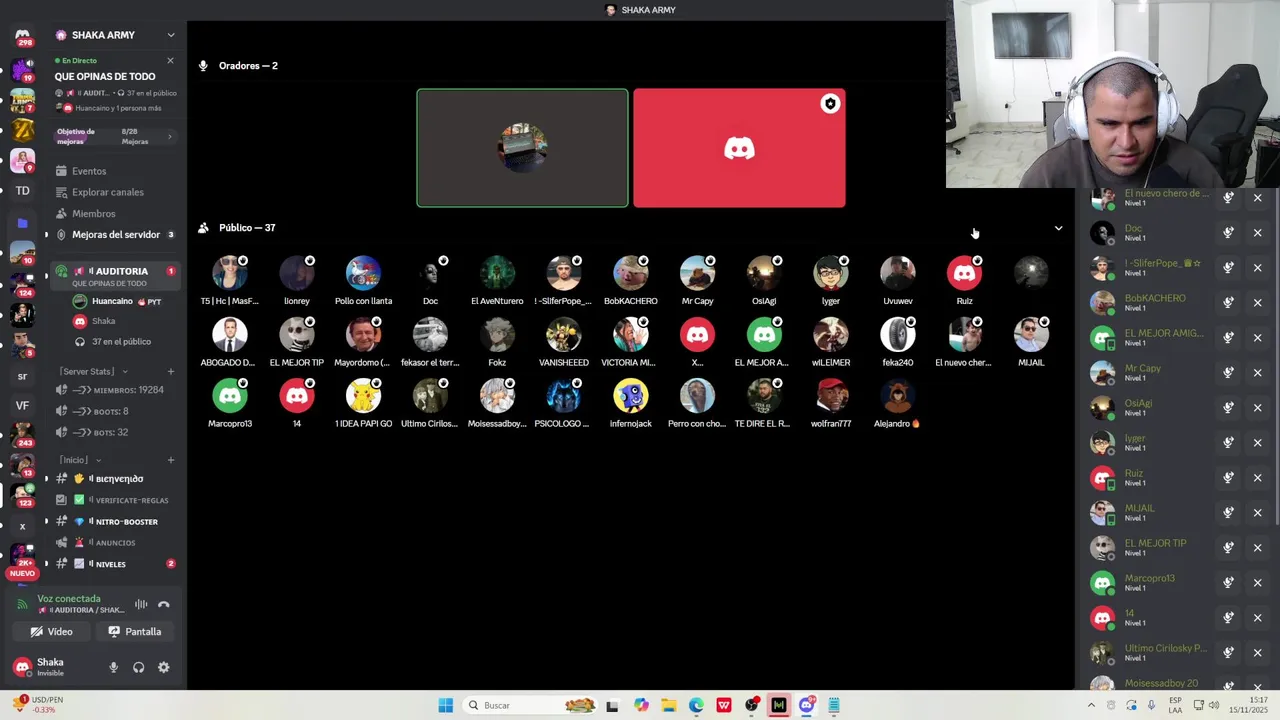The image size is (1280, 720).
Task: Click Search box in Windows taskbar
Action: pos(531,705)
